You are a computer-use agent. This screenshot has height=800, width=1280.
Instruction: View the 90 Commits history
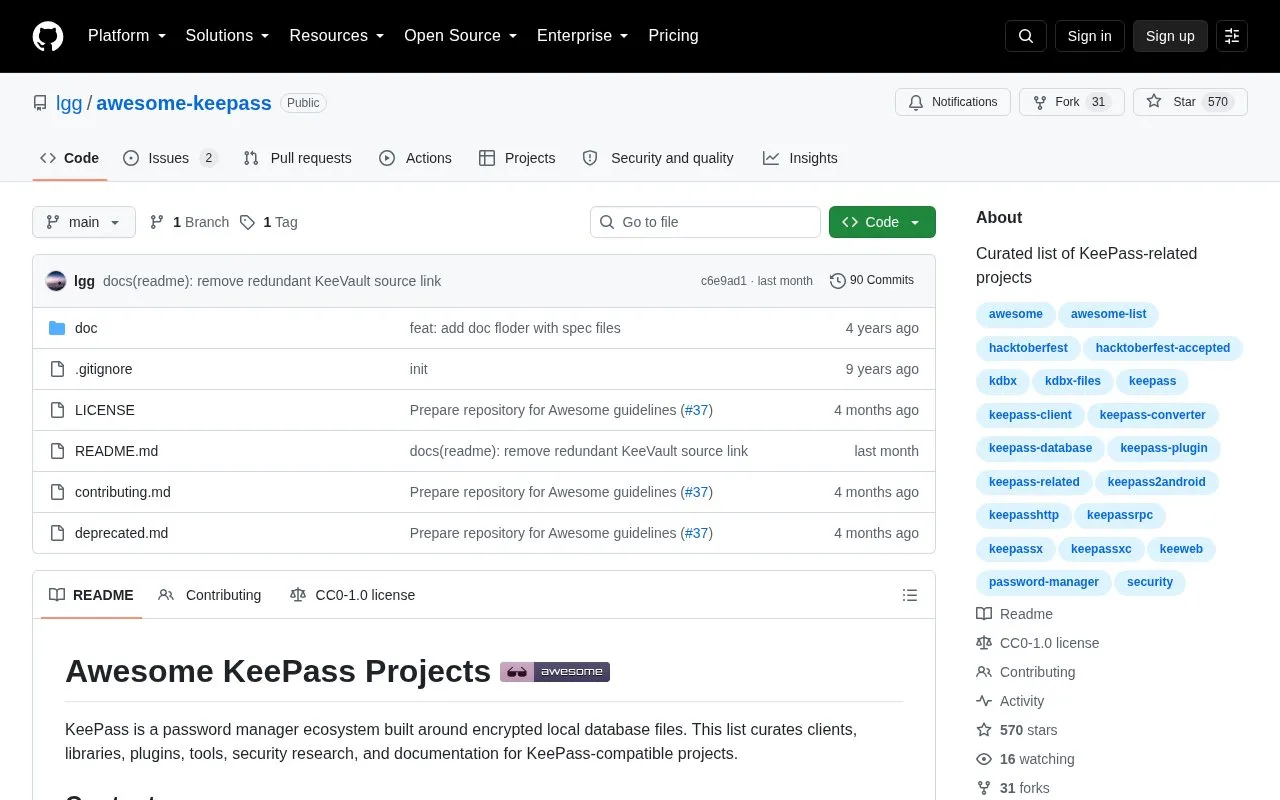click(872, 281)
